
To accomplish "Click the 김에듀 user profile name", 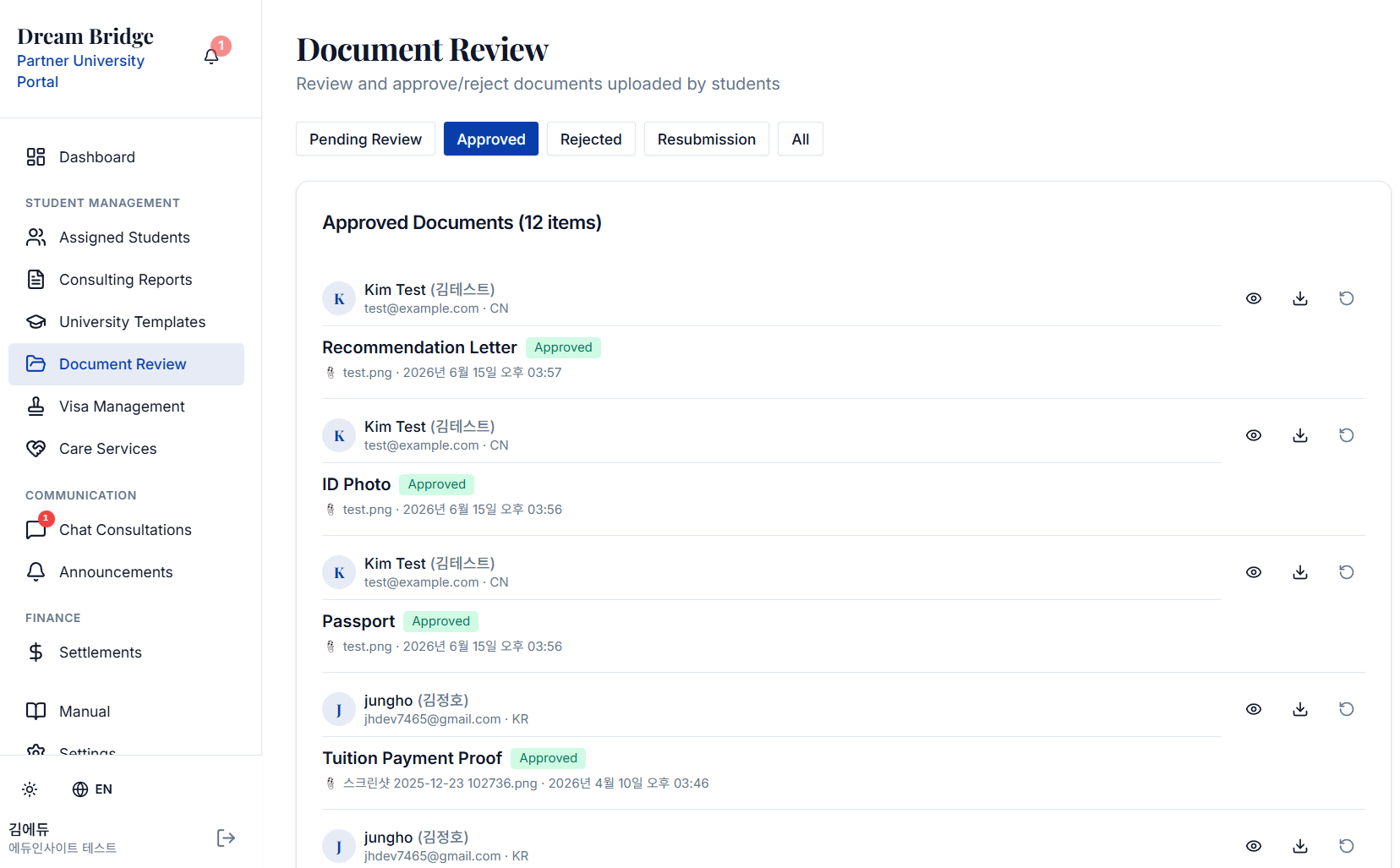I will 29,829.
